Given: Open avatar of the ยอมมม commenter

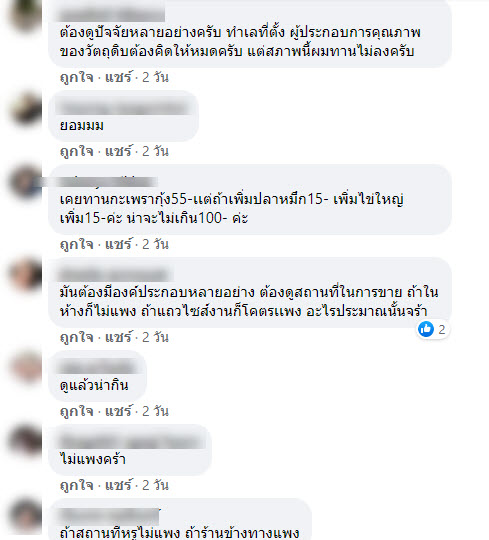Looking at the screenshot, I should pyautogui.click(x=26, y=108).
